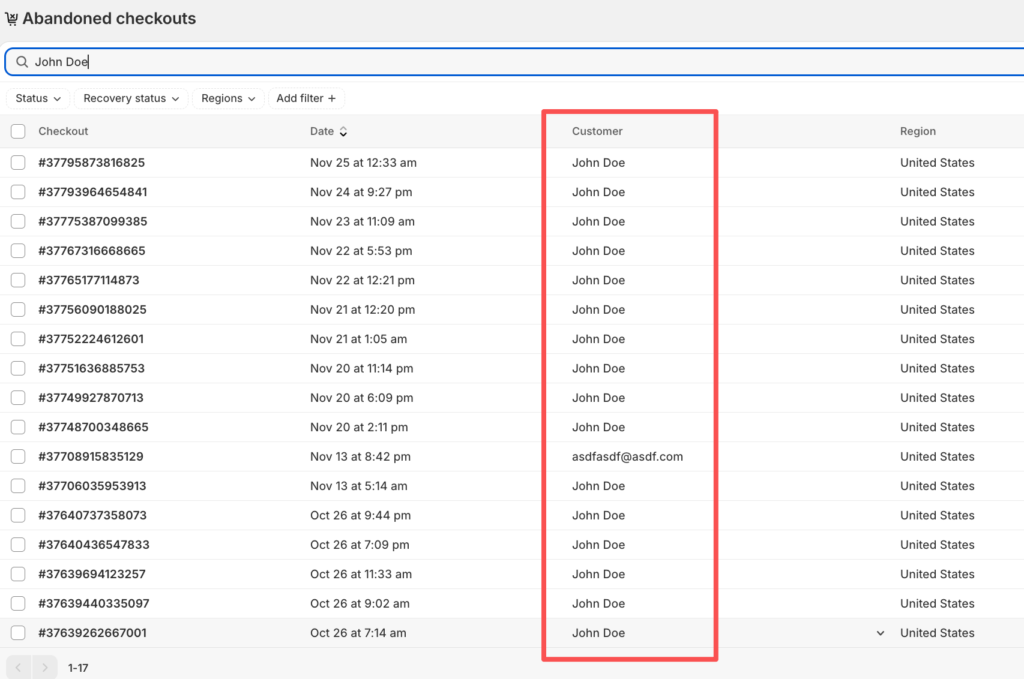Image resolution: width=1024 pixels, height=679 pixels.
Task: Click date Oct 26 at 9:44 pm
Action: (x=360, y=515)
